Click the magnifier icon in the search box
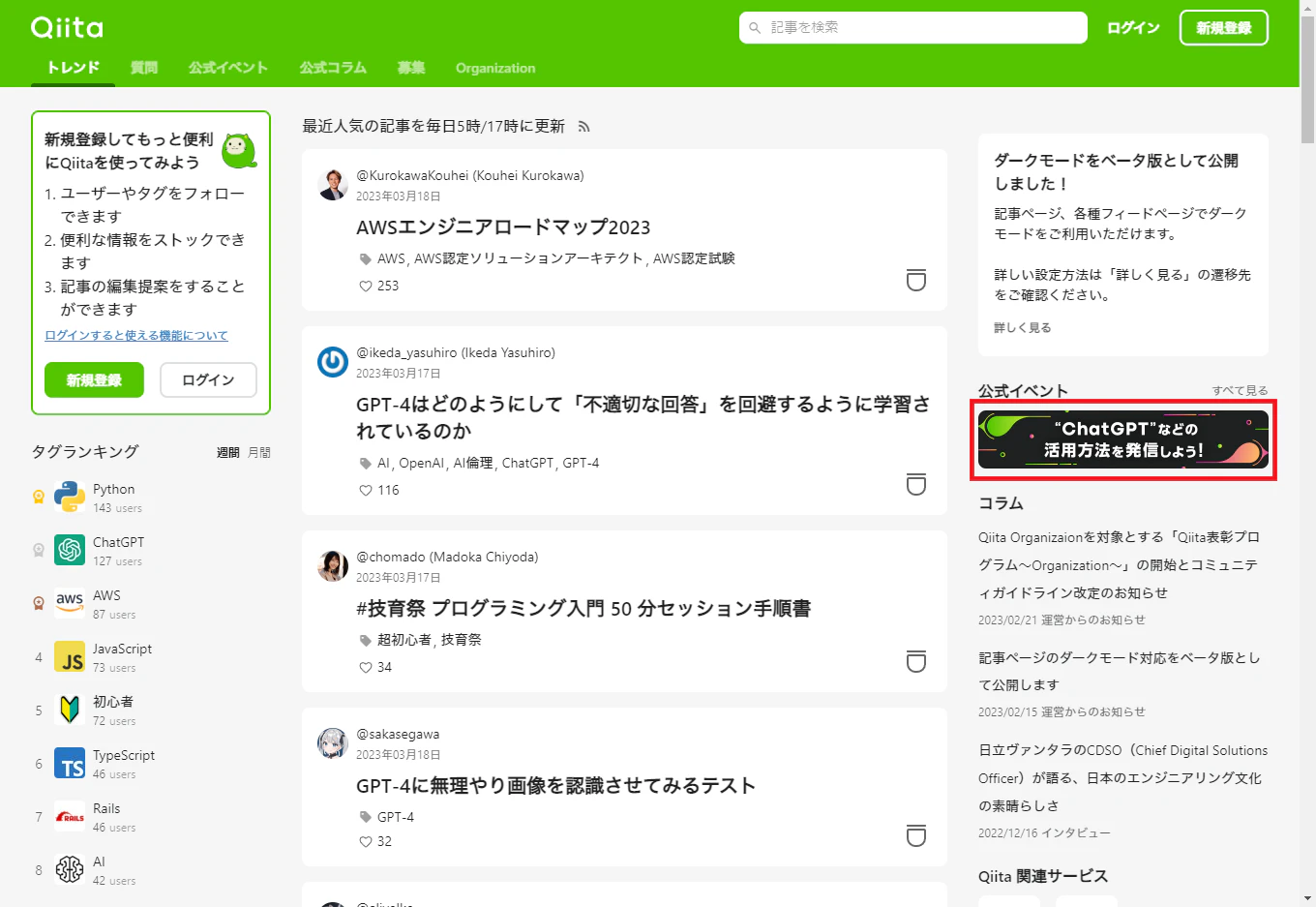The width and height of the screenshot is (1316, 907). (x=755, y=28)
